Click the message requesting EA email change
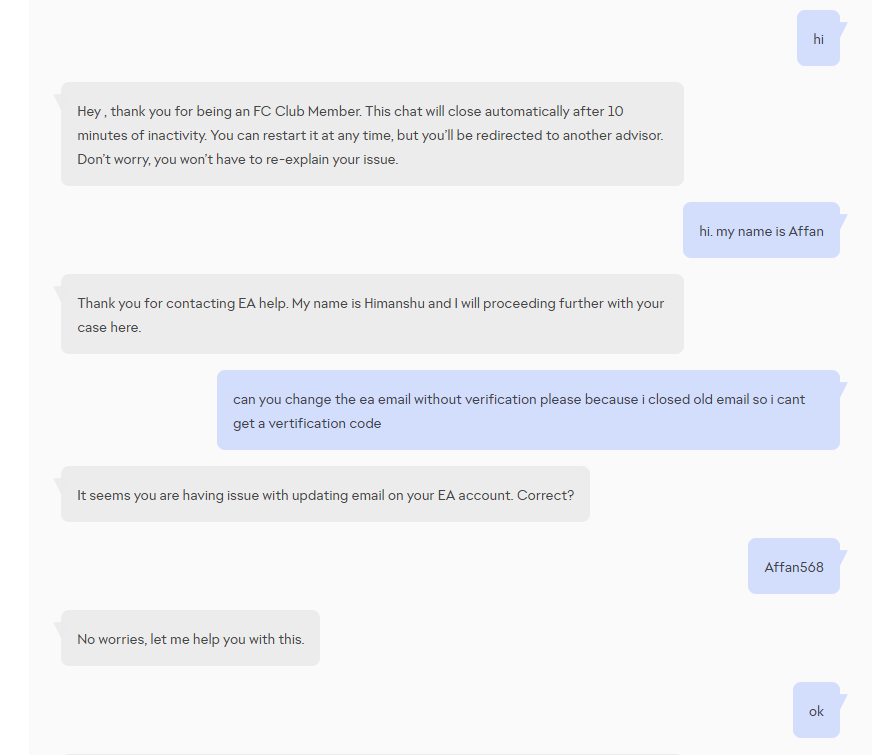This screenshot has width=888, height=755. [528, 410]
